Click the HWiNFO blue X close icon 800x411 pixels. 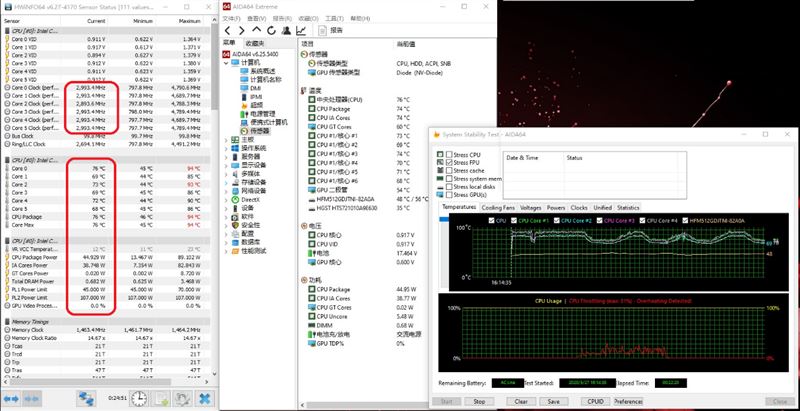pyautogui.click(x=205, y=398)
